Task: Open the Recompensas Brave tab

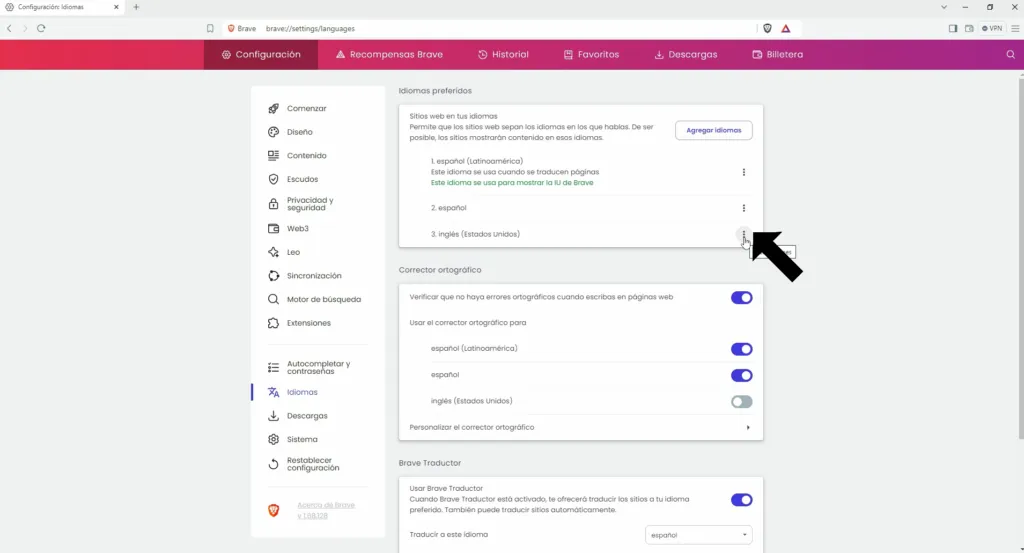Action: (389, 55)
